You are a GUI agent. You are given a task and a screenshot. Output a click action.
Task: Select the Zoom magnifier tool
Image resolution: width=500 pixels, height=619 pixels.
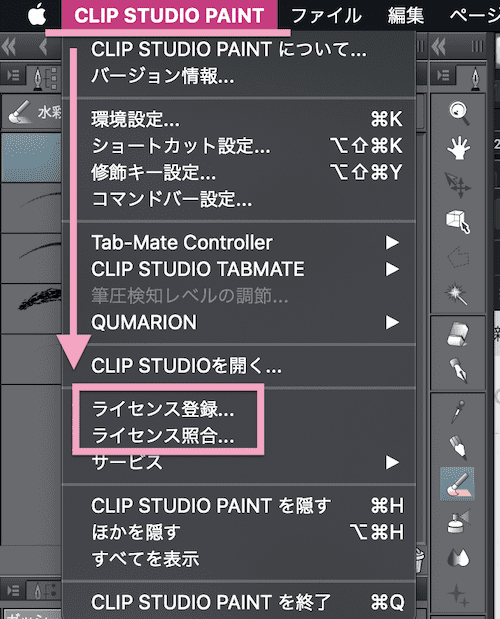(x=459, y=113)
